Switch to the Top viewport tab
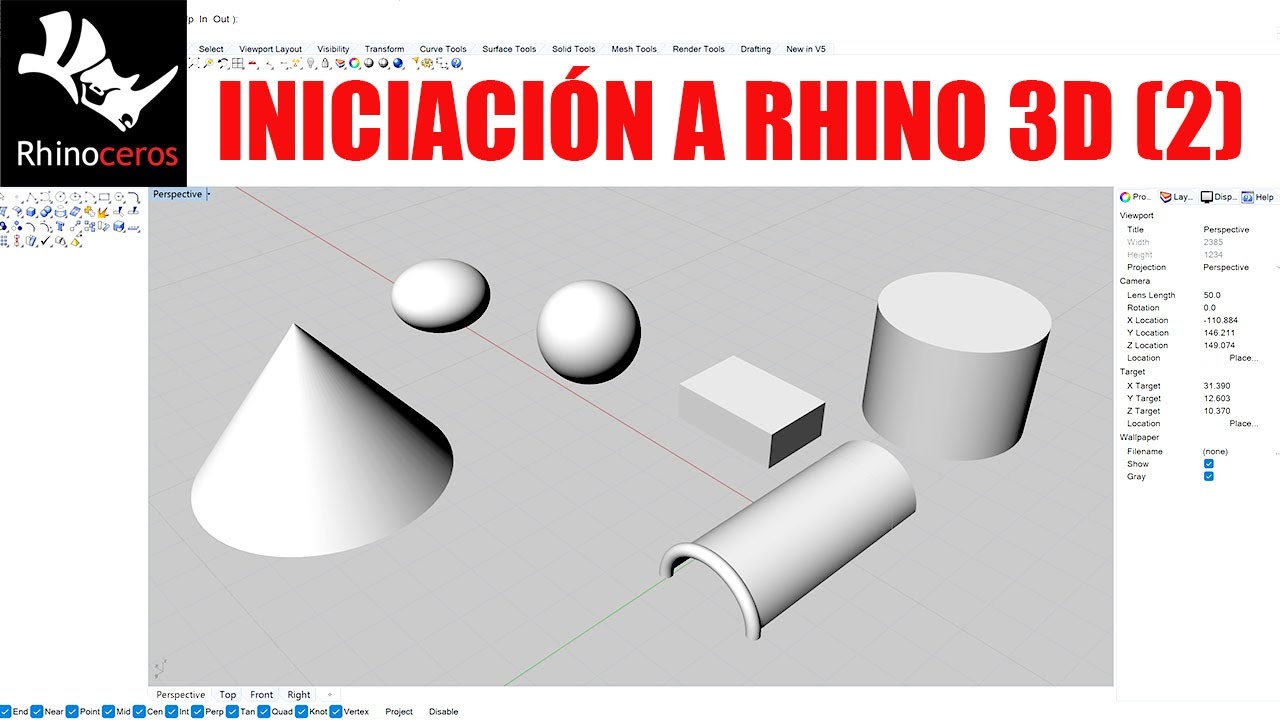Image resolution: width=1280 pixels, height=720 pixels. pyautogui.click(x=228, y=695)
